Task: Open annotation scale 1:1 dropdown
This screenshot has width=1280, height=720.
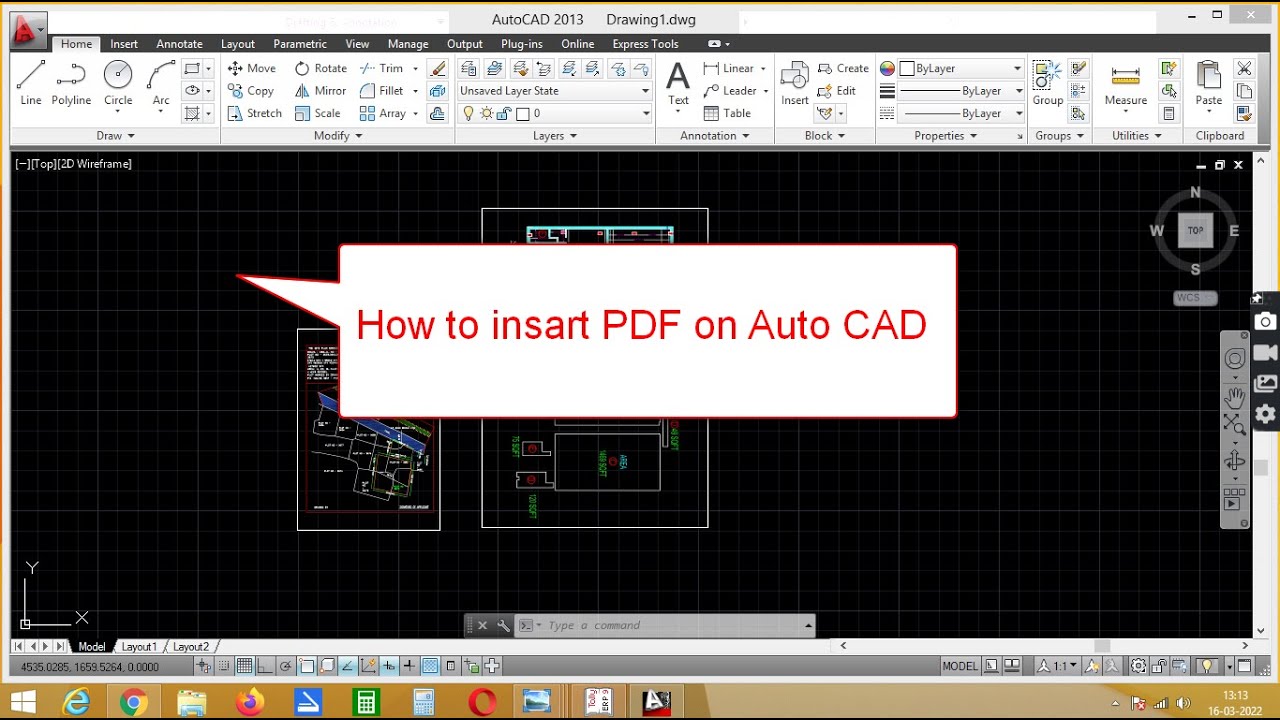Action: (1057, 666)
